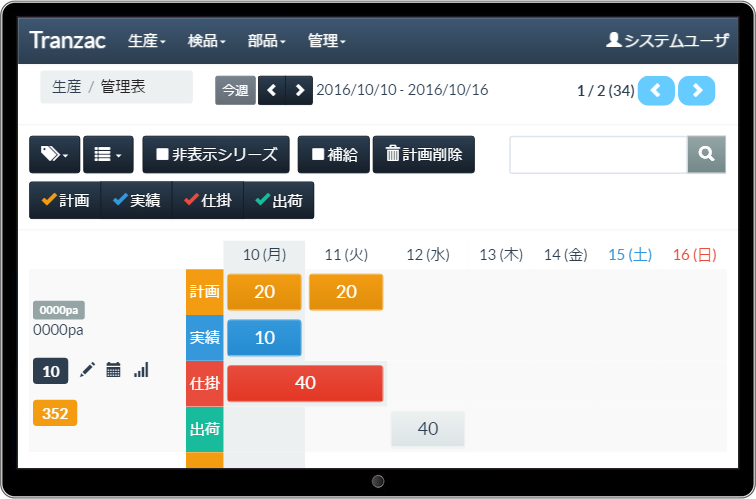This screenshot has width=756, height=499.
Task: Open the システムユーザ account
Action: point(667,40)
